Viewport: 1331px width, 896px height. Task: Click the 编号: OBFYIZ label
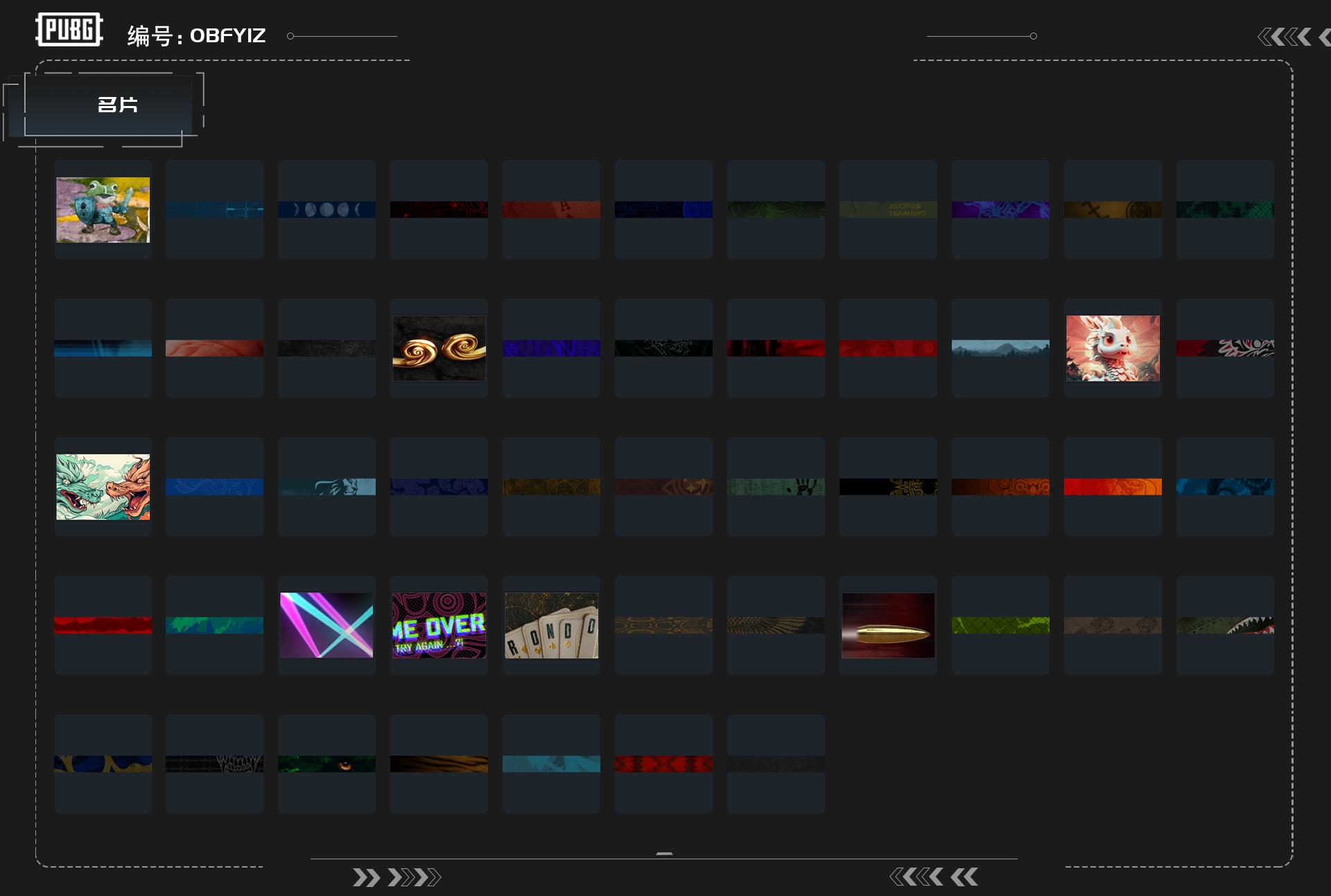[196, 36]
